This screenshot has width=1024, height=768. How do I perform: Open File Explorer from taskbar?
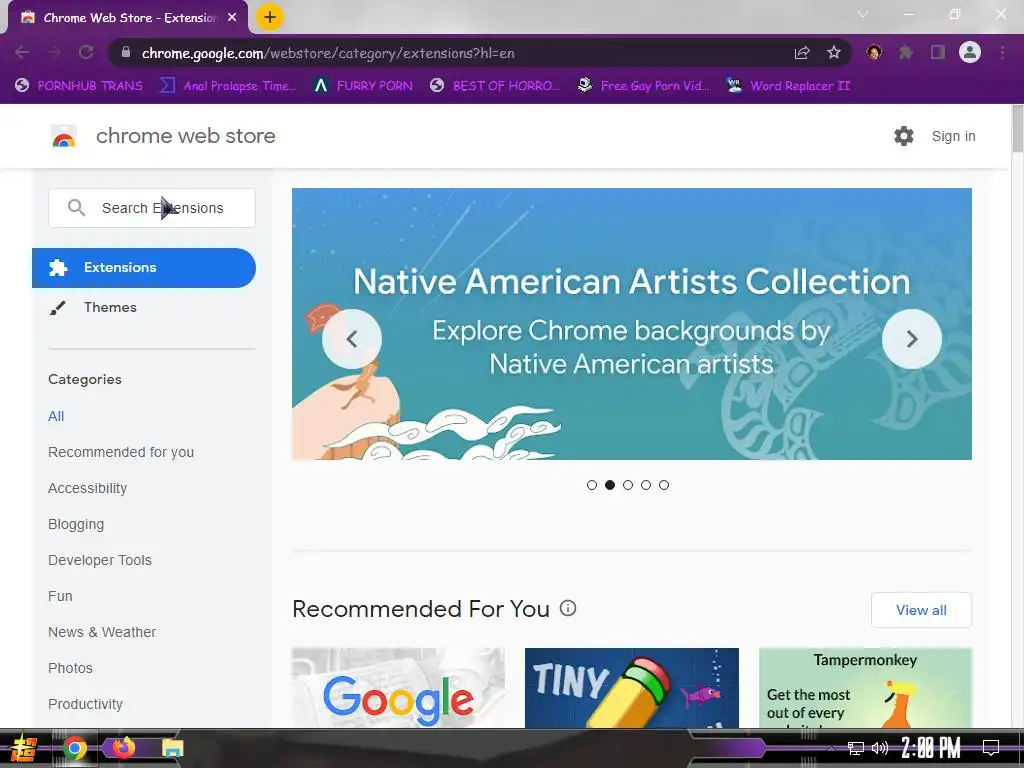click(172, 748)
